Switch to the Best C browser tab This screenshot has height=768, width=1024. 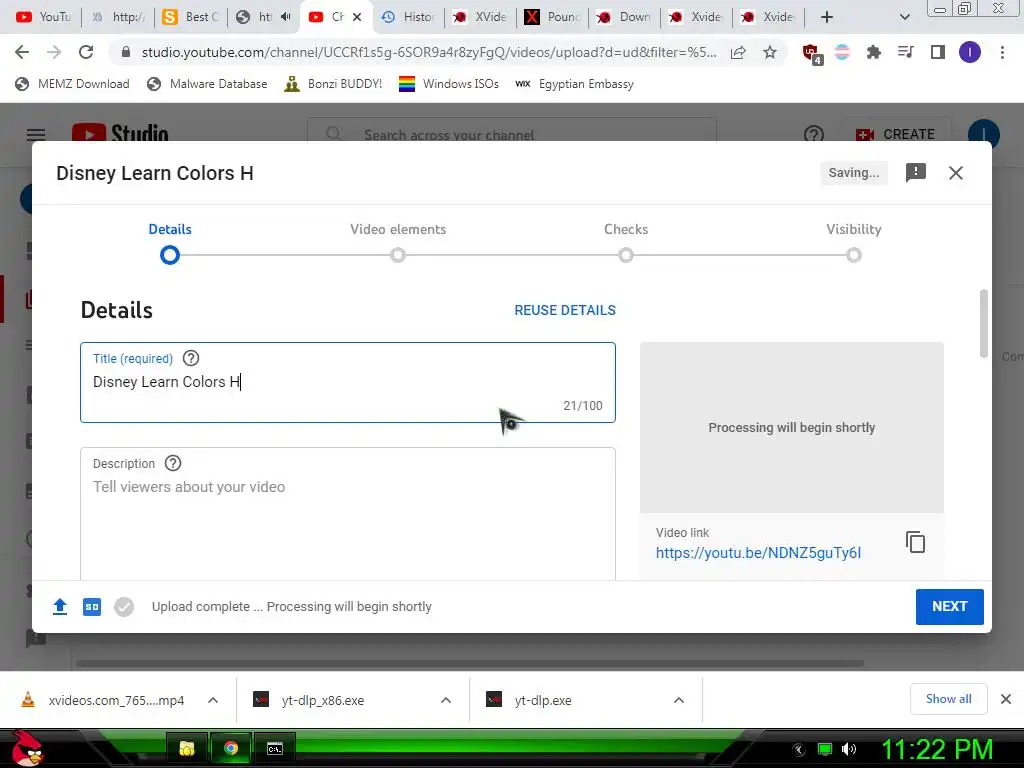pos(191,17)
